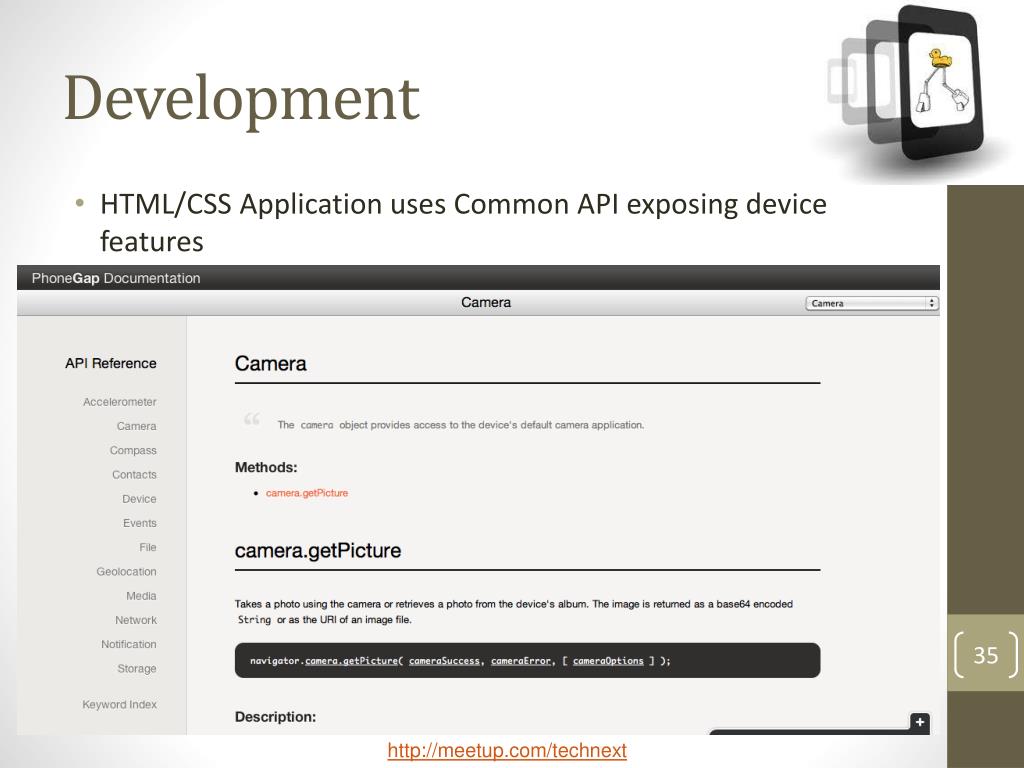This screenshot has width=1024, height=768.
Task: Click the centered Camera title in toolbar
Action: (x=486, y=302)
